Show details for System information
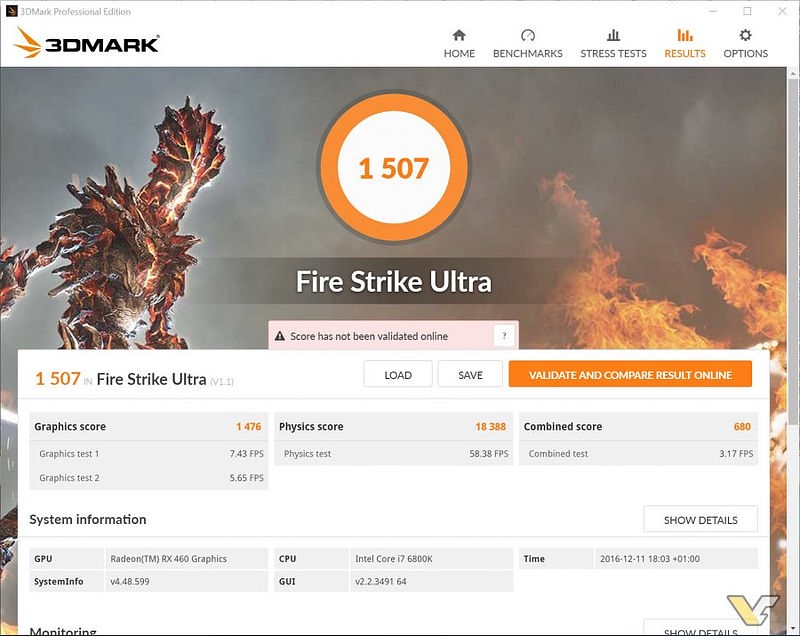800x636 pixels. tap(701, 519)
